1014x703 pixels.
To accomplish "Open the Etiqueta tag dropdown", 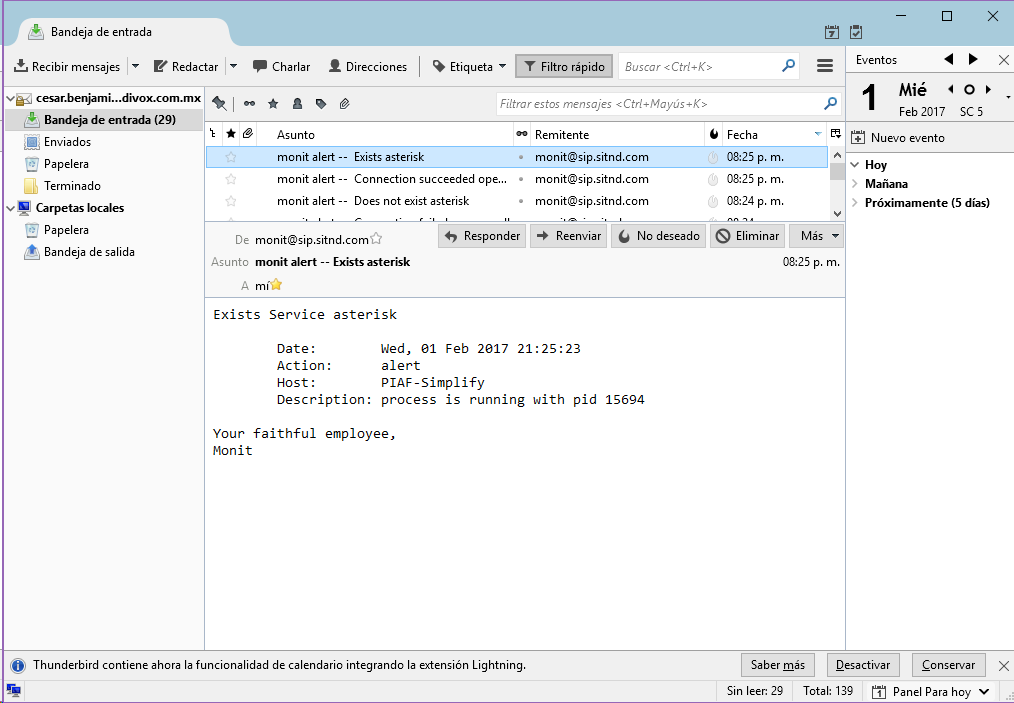I will pos(469,67).
